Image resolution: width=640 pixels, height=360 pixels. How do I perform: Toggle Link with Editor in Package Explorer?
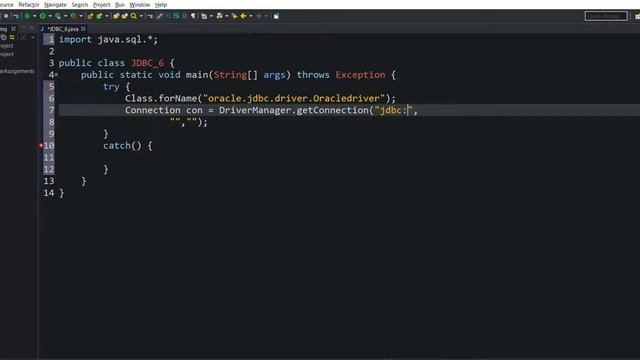click(x=12, y=38)
